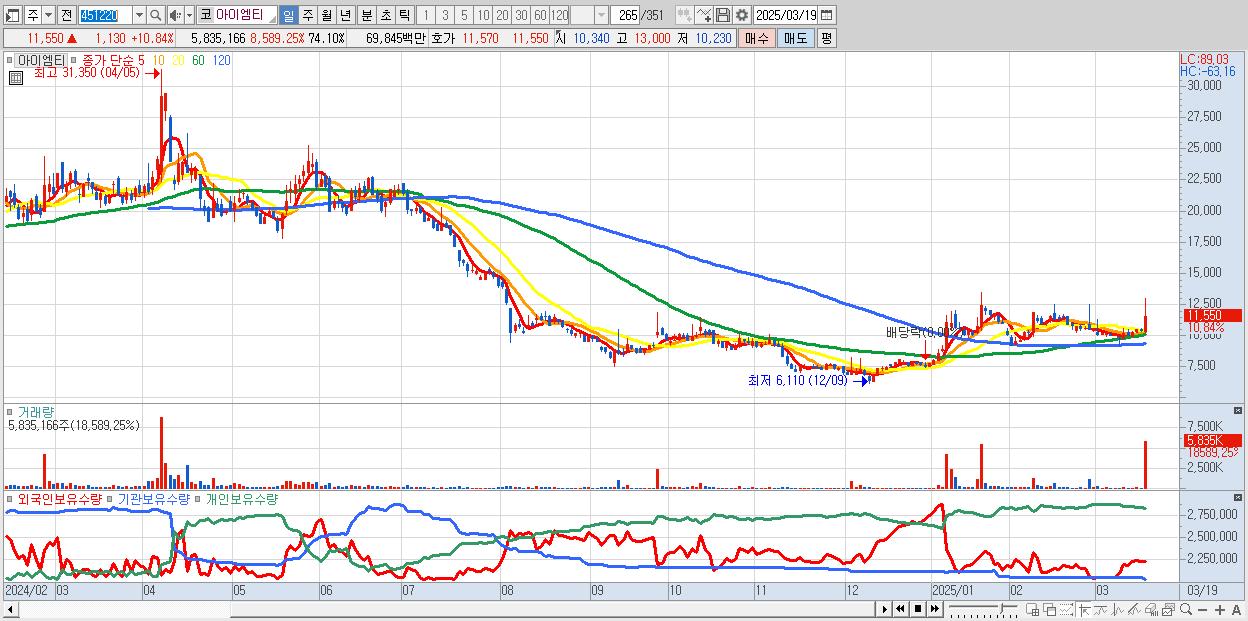Select the stock code field 451220
This screenshot has width=1248, height=621.
(105, 15)
